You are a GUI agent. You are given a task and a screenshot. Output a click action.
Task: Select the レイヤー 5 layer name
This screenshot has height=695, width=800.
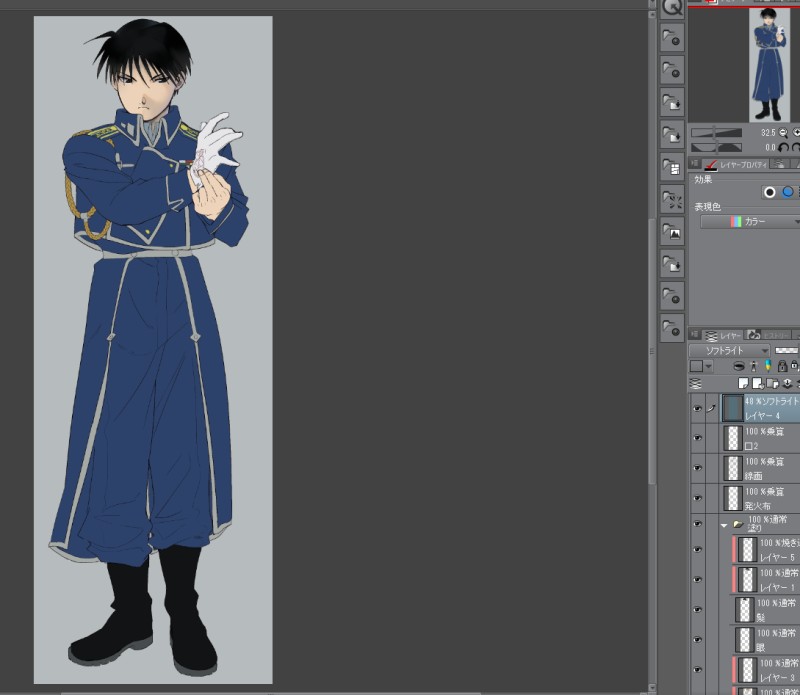point(777,557)
